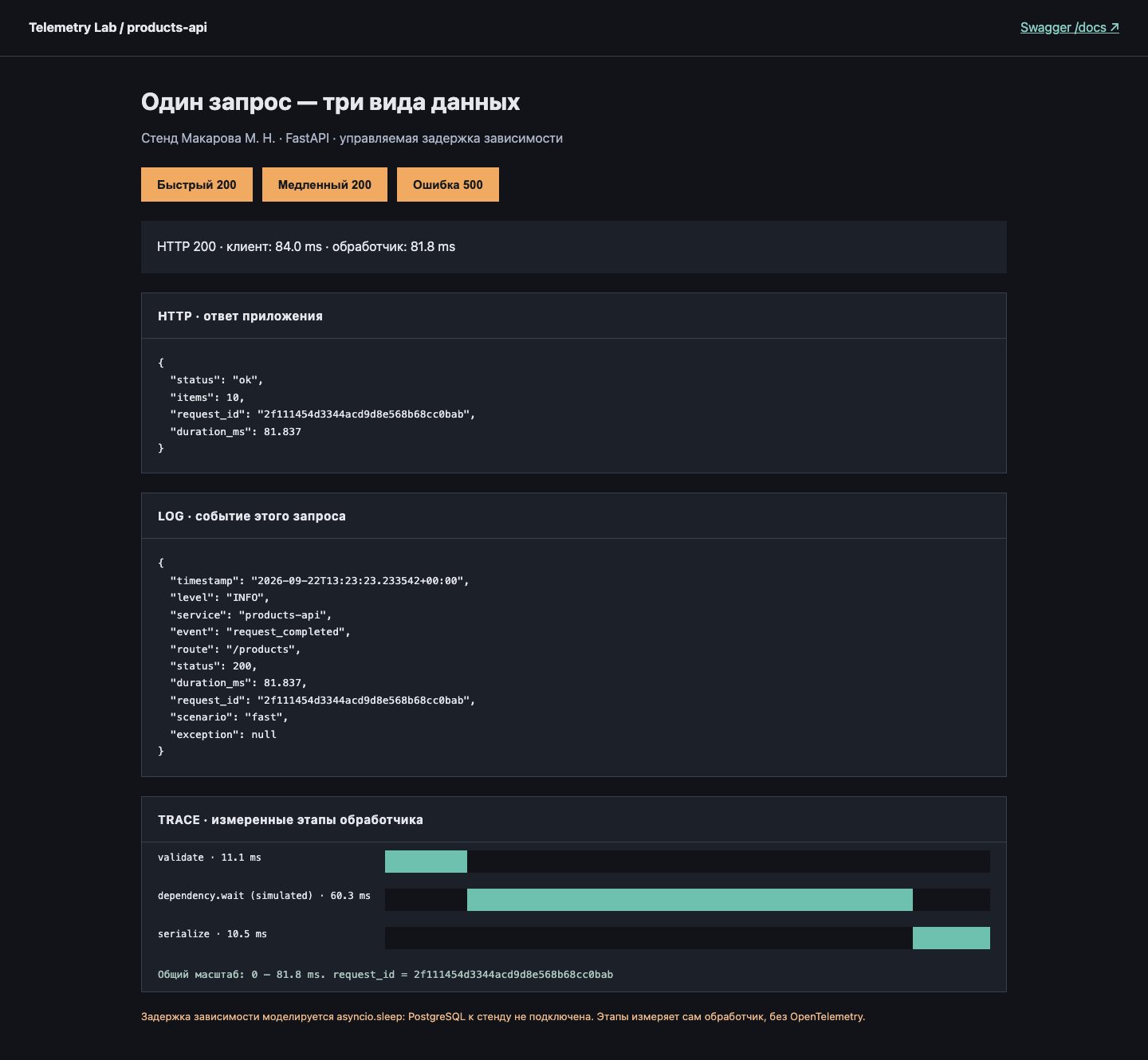Click the orange asyncio.sleep disclaimer note
The width and height of the screenshot is (1148, 1060).
[x=503, y=1016]
